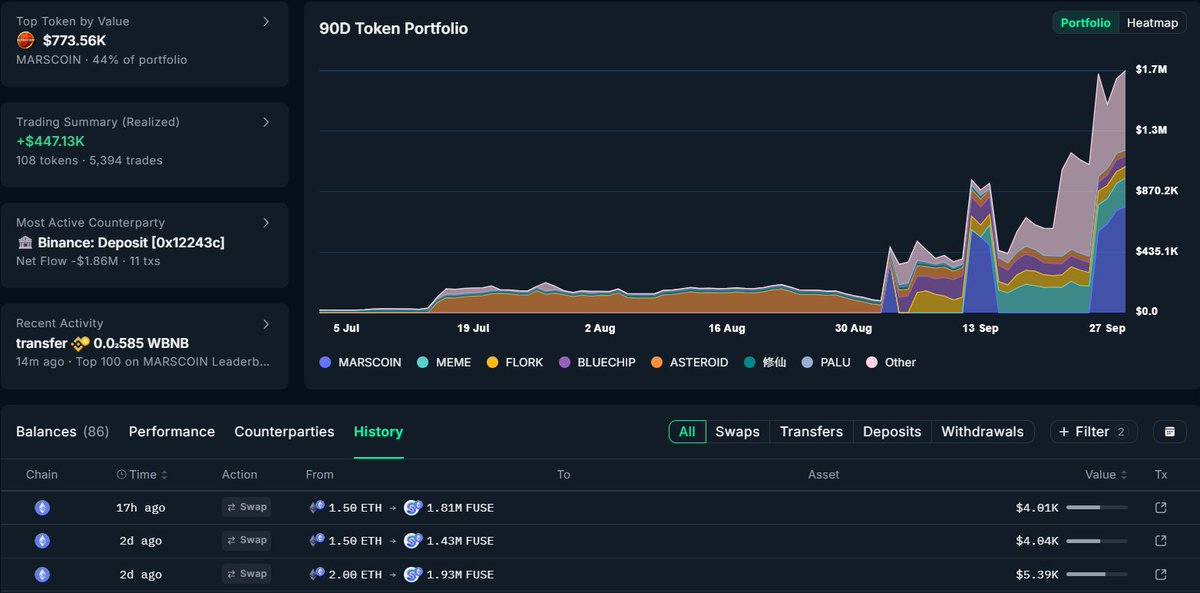Screen dimensions: 1200x593
Task: Expand the Recent Activity card chevron
Action: (266, 324)
